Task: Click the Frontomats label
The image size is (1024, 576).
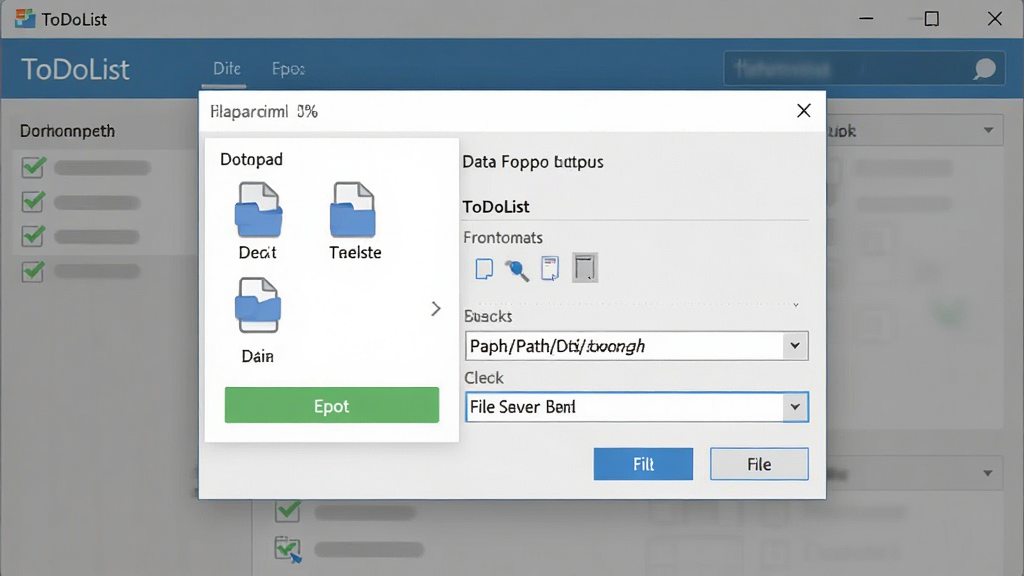Action: click(503, 237)
